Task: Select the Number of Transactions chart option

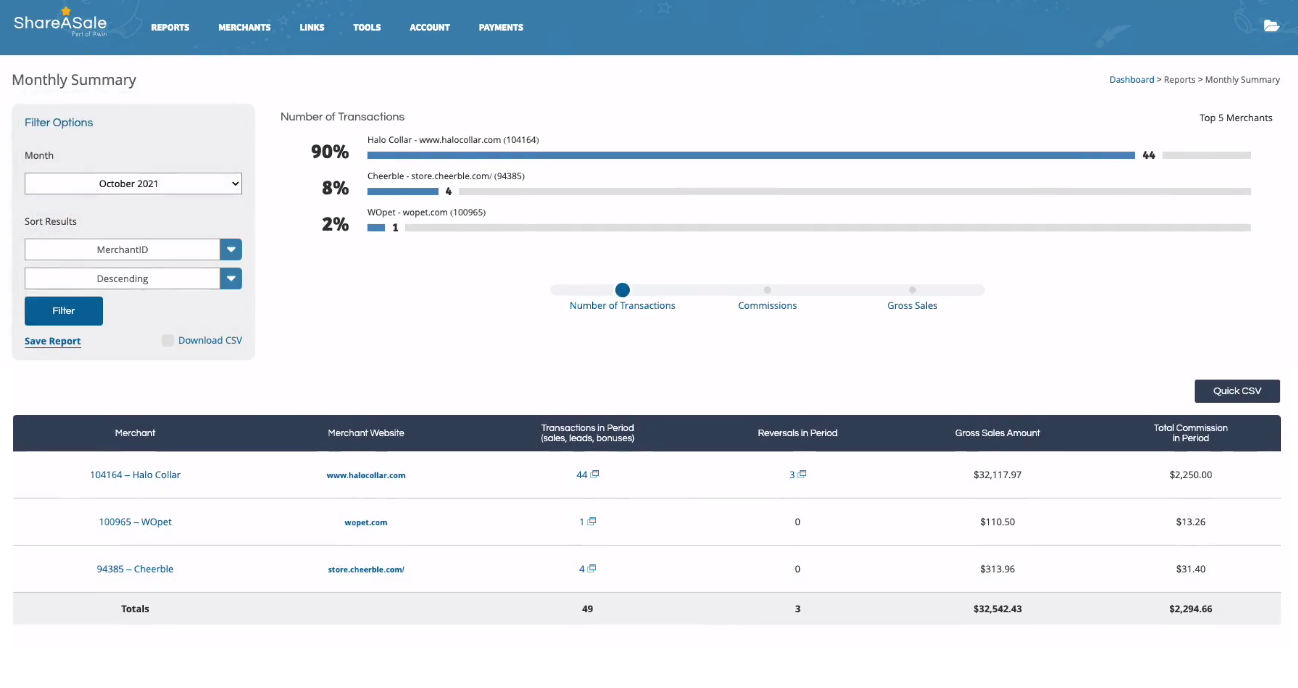Action: (x=622, y=290)
